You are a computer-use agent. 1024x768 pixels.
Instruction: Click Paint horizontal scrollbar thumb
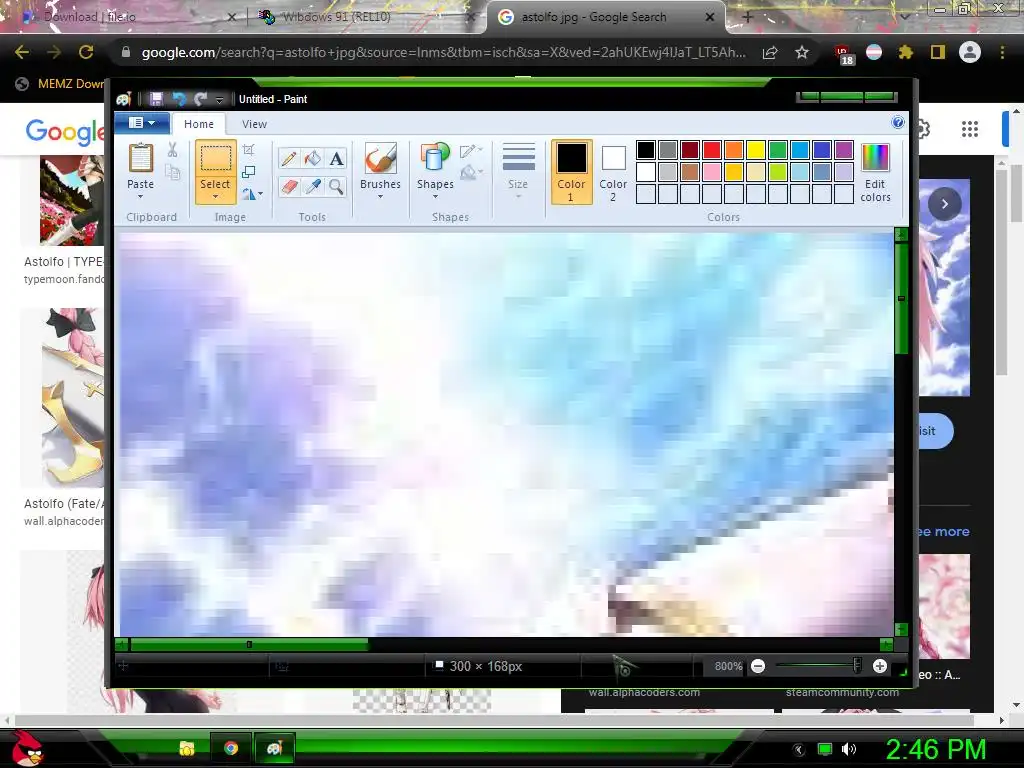(x=249, y=645)
